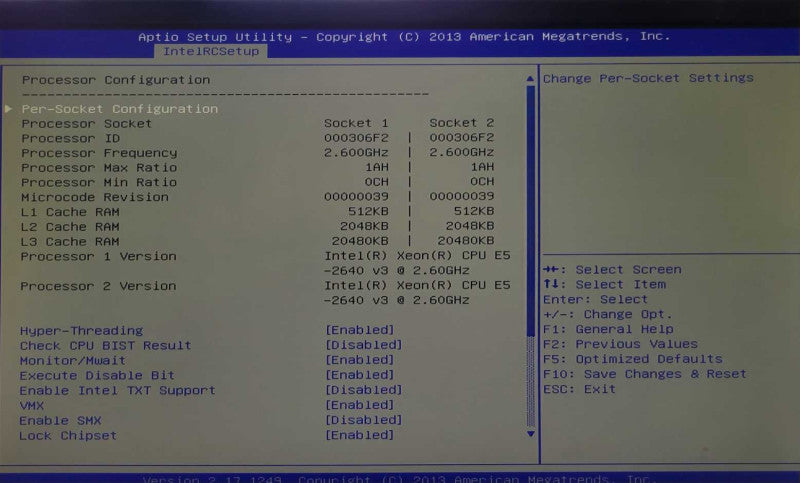Click Socket 1 L1 Cache 512KB value
Viewport: 800px width, 483px height.
[368, 211]
